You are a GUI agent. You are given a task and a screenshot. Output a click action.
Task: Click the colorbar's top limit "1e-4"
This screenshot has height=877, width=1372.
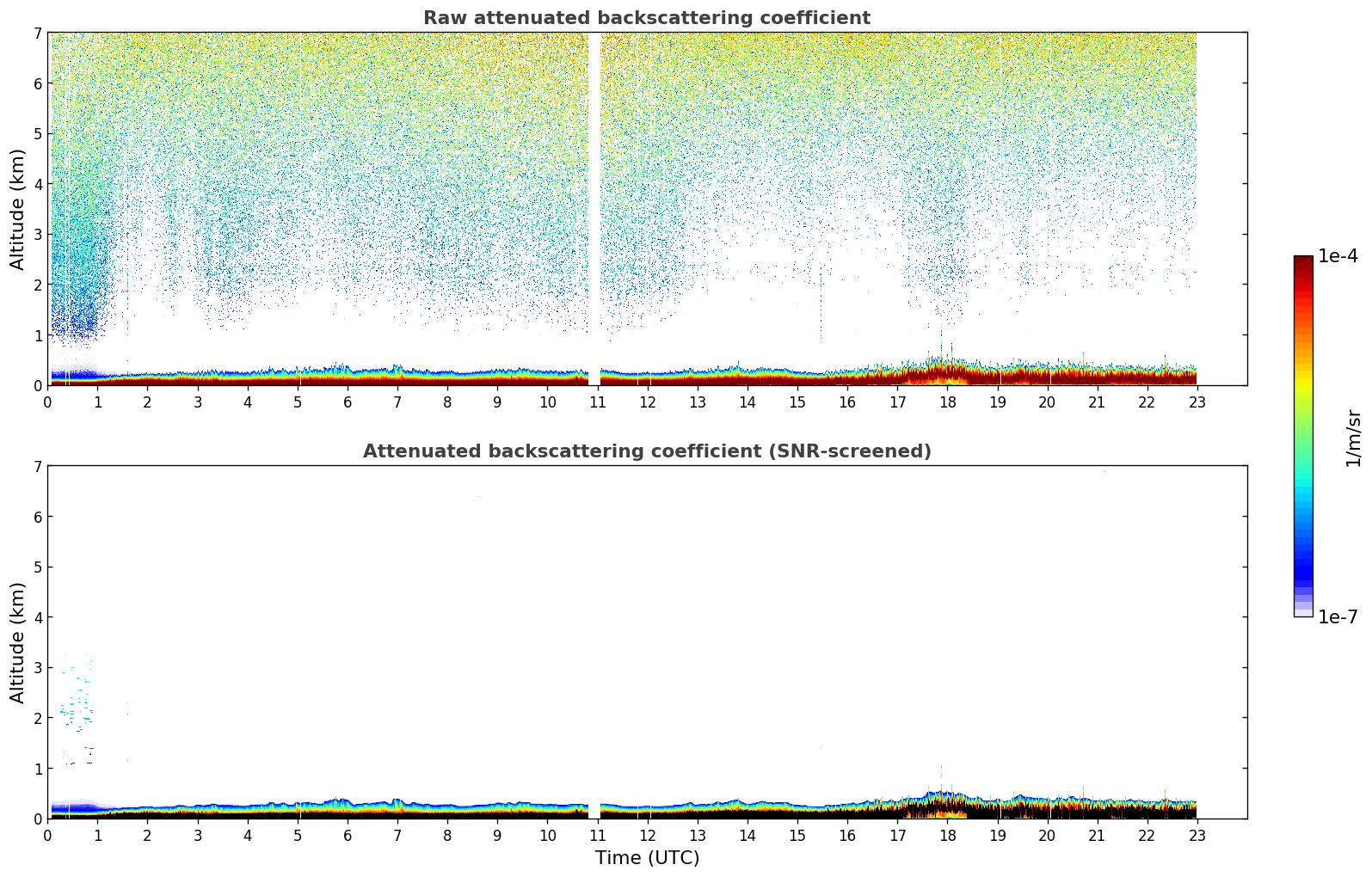[1338, 255]
